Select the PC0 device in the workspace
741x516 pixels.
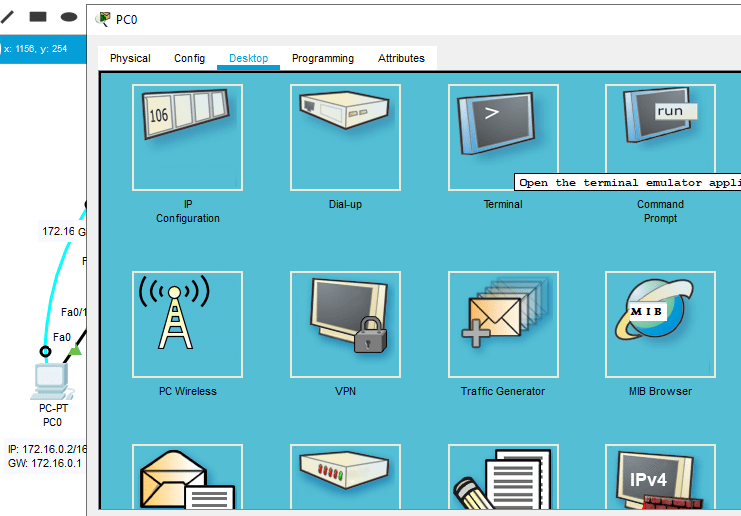tap(52, 381)
